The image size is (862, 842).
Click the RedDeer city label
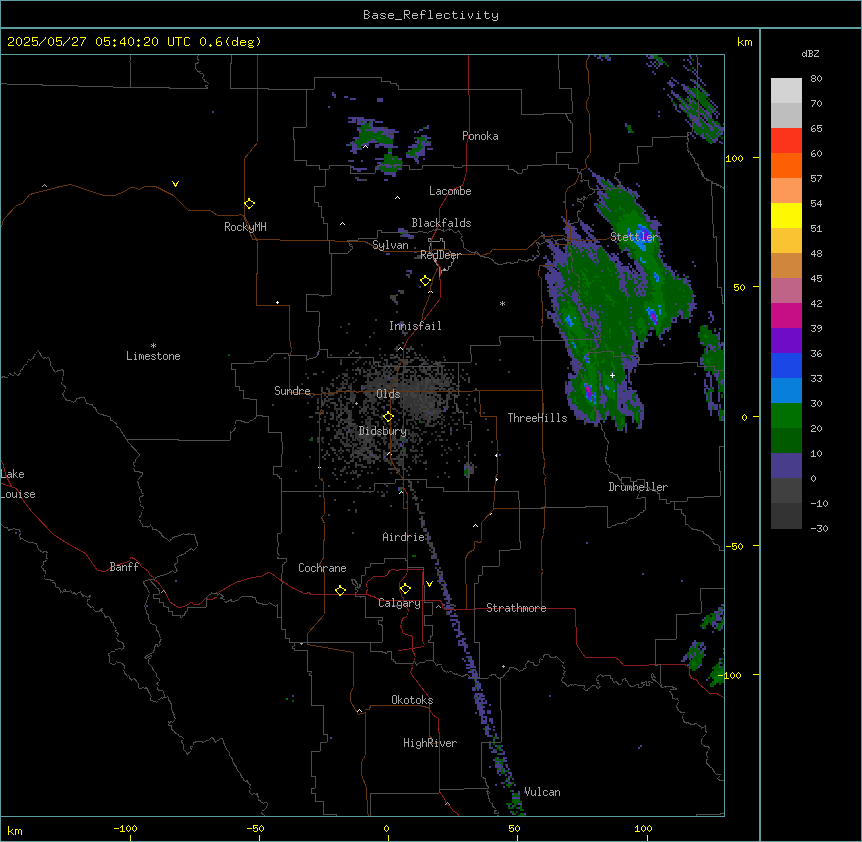pos(440,255)
